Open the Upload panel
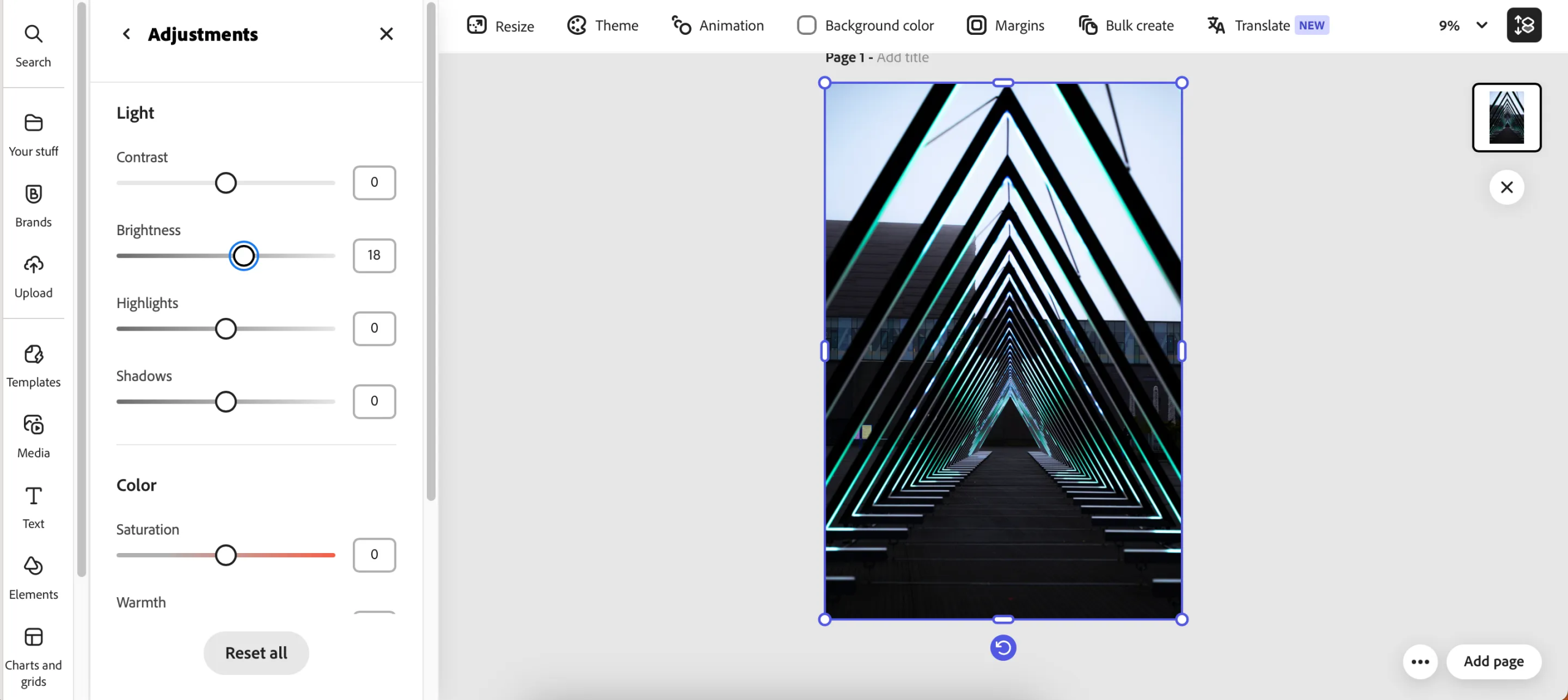 click(x=33, y=276)
